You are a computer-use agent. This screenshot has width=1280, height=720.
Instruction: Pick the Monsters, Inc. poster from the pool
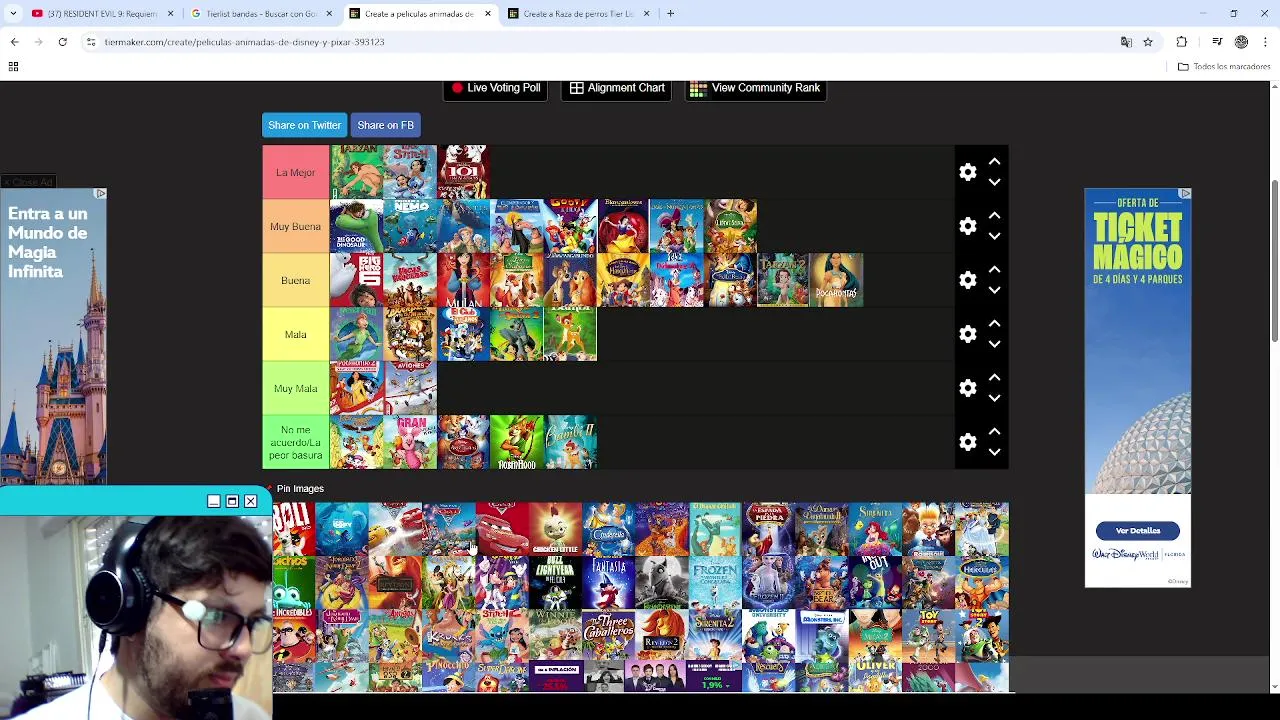(x=822, y=636)
